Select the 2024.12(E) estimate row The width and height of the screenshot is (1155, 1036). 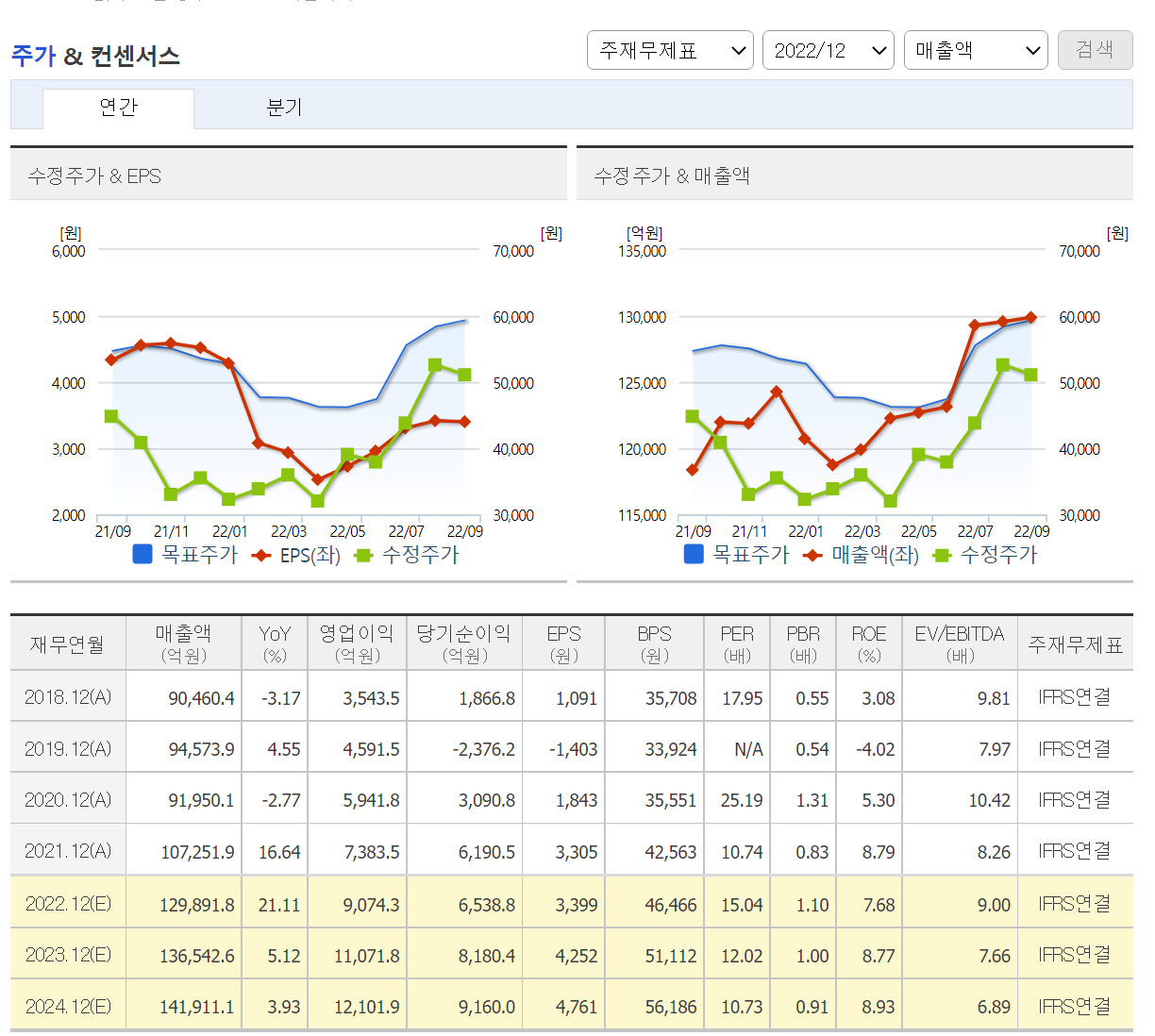tap(572, 1006)
